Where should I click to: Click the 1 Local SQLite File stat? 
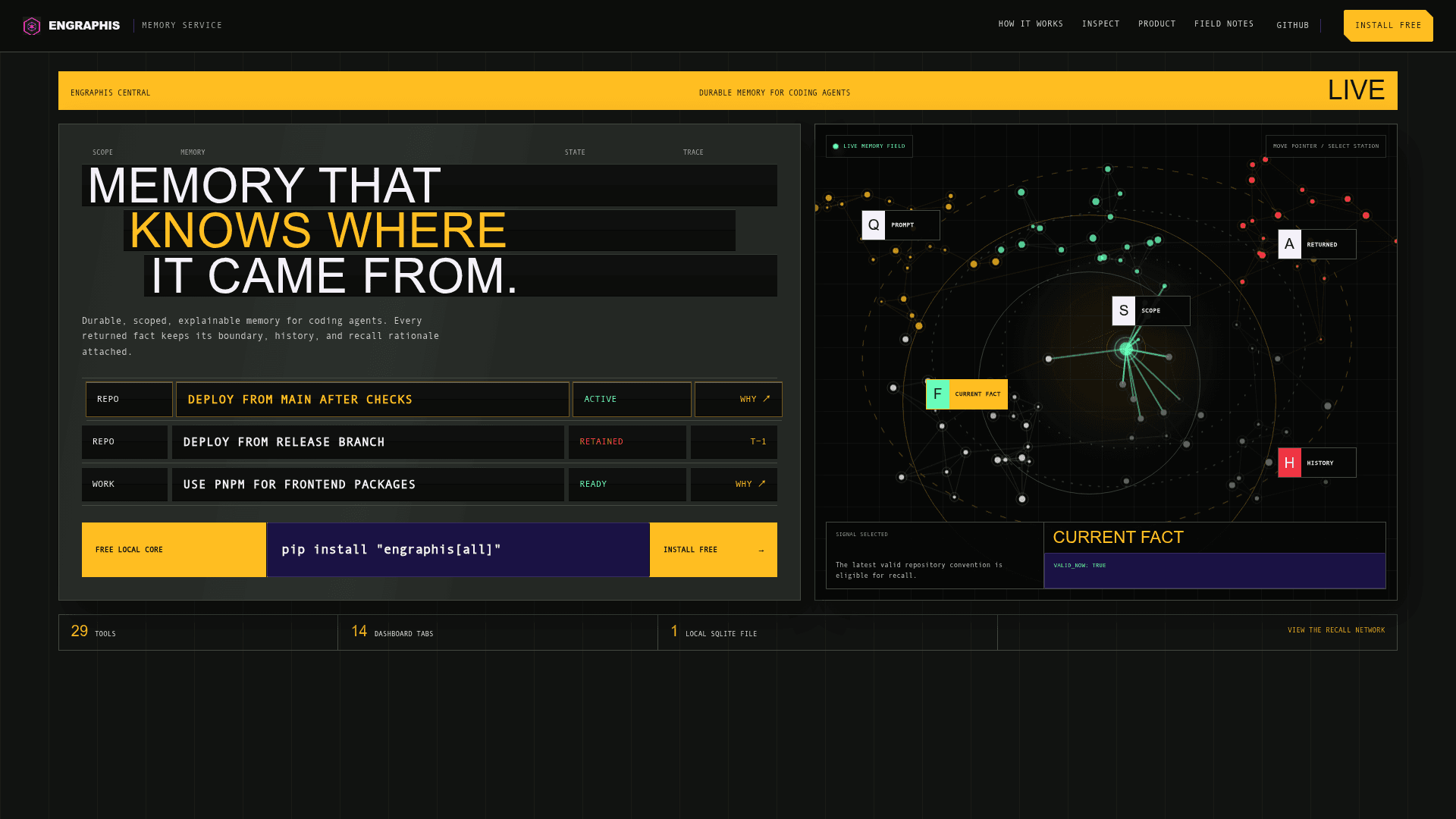[714, 632]
